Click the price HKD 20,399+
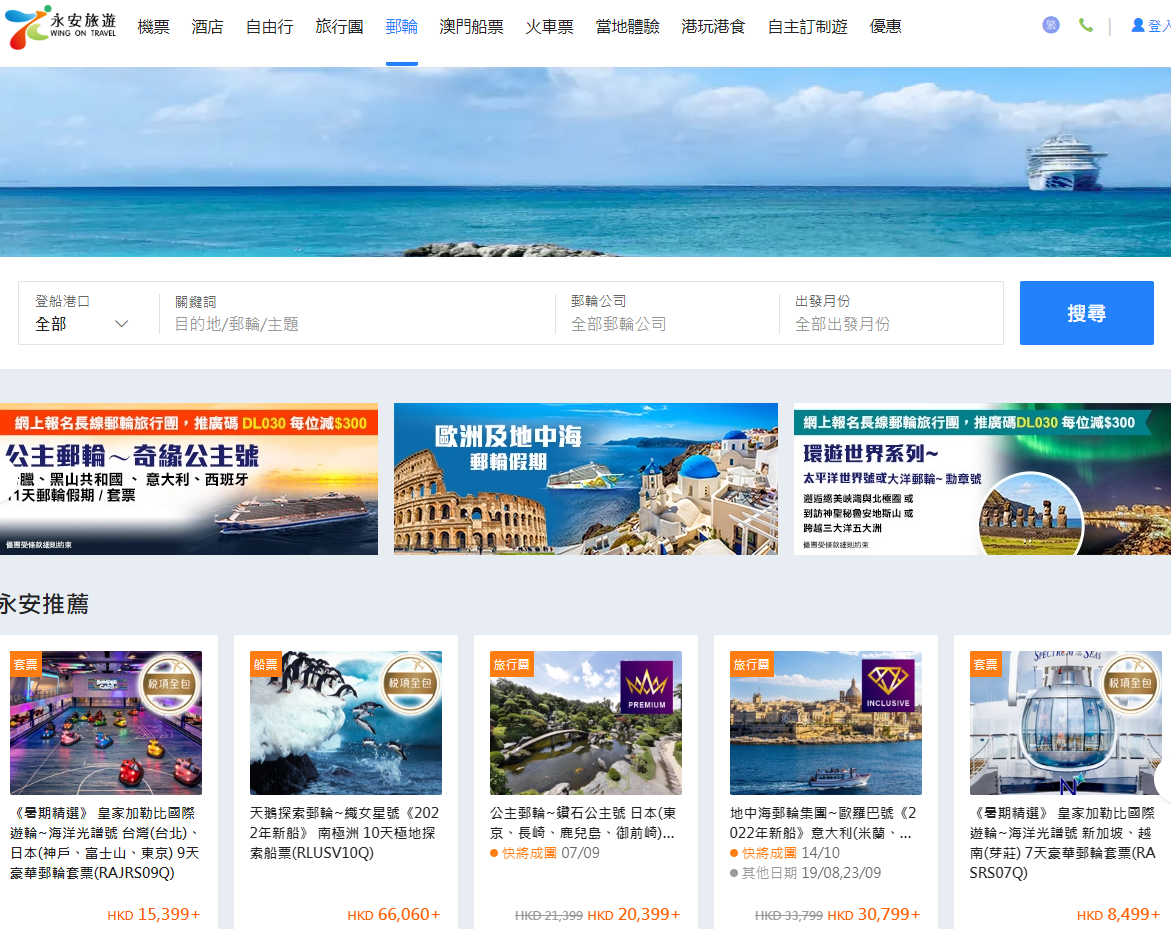 click(x=634, y=915)
